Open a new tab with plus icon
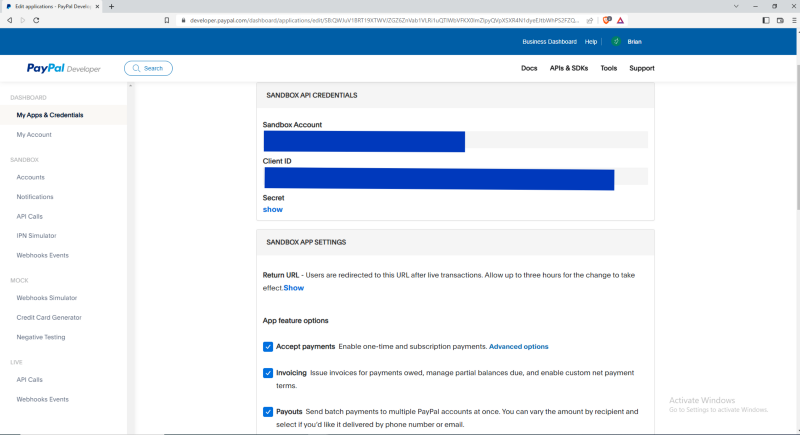Screen dimensions: 800x435 click(111, 7)
